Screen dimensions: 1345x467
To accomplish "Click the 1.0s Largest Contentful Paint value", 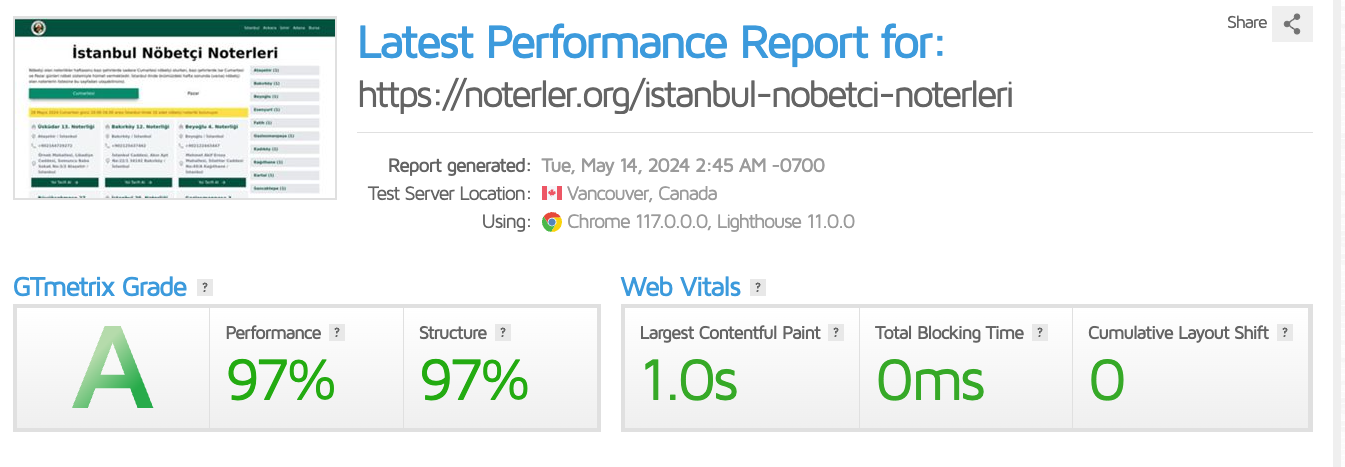I will [x=689, y=380].
